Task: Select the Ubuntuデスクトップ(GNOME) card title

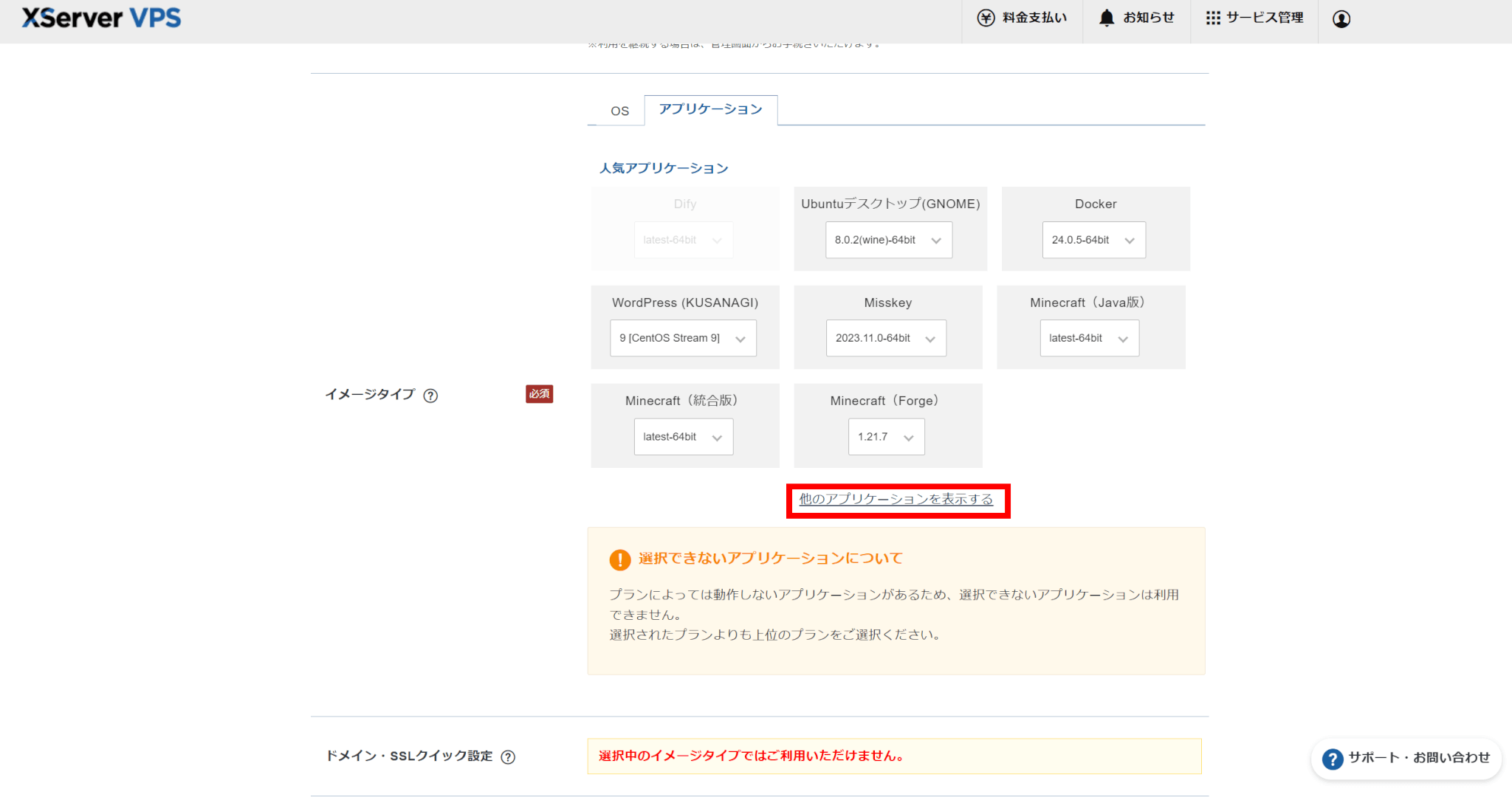Action: [x=890, y=204]
